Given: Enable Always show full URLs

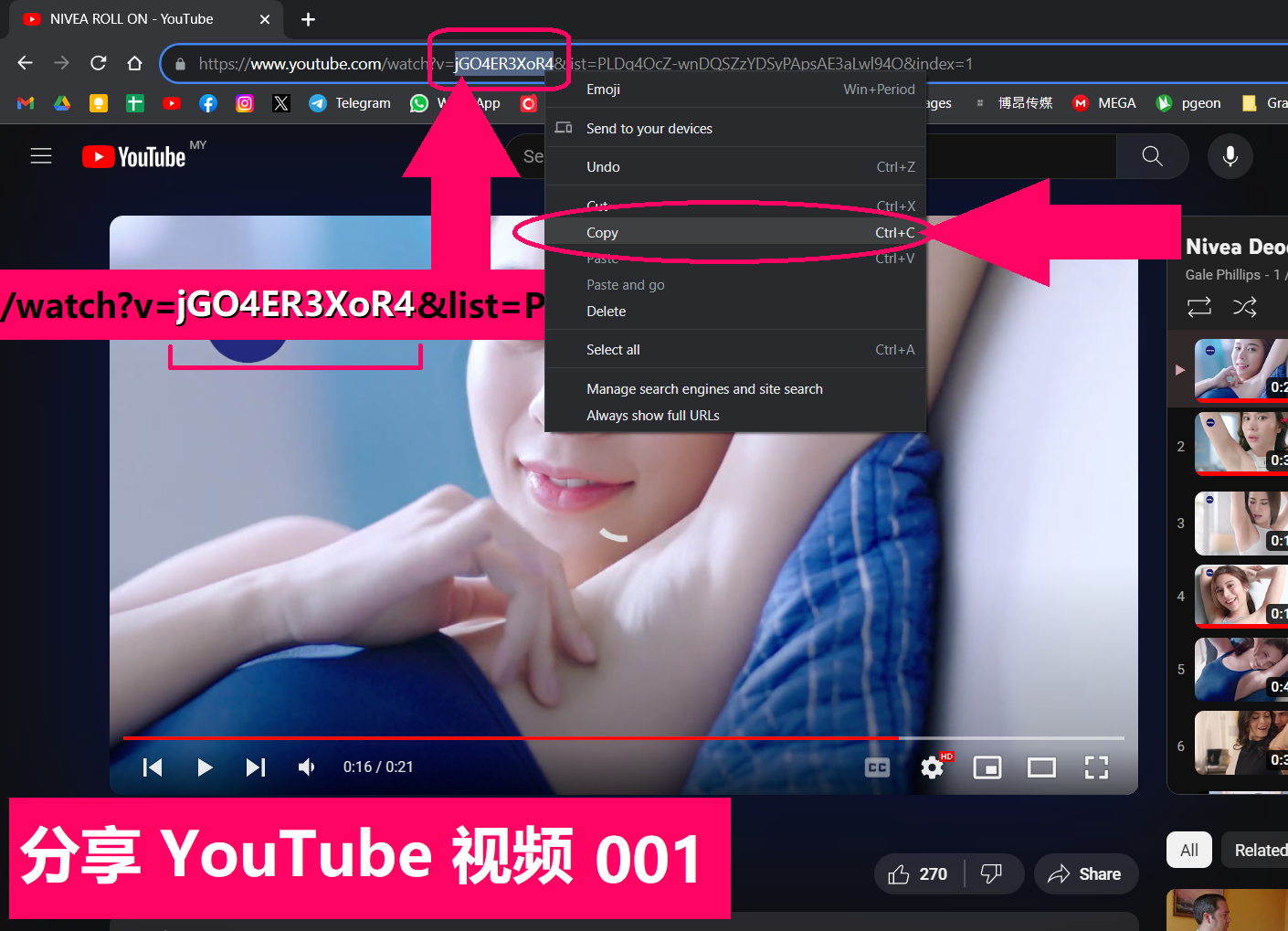Looking at the screenshot, I should coord(735,416).
